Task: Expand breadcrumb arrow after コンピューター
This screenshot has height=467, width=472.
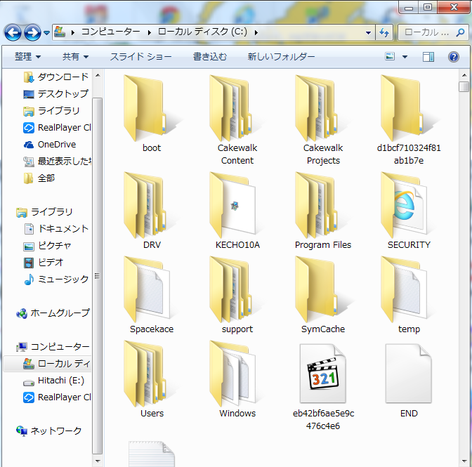Action: (149, 33)
